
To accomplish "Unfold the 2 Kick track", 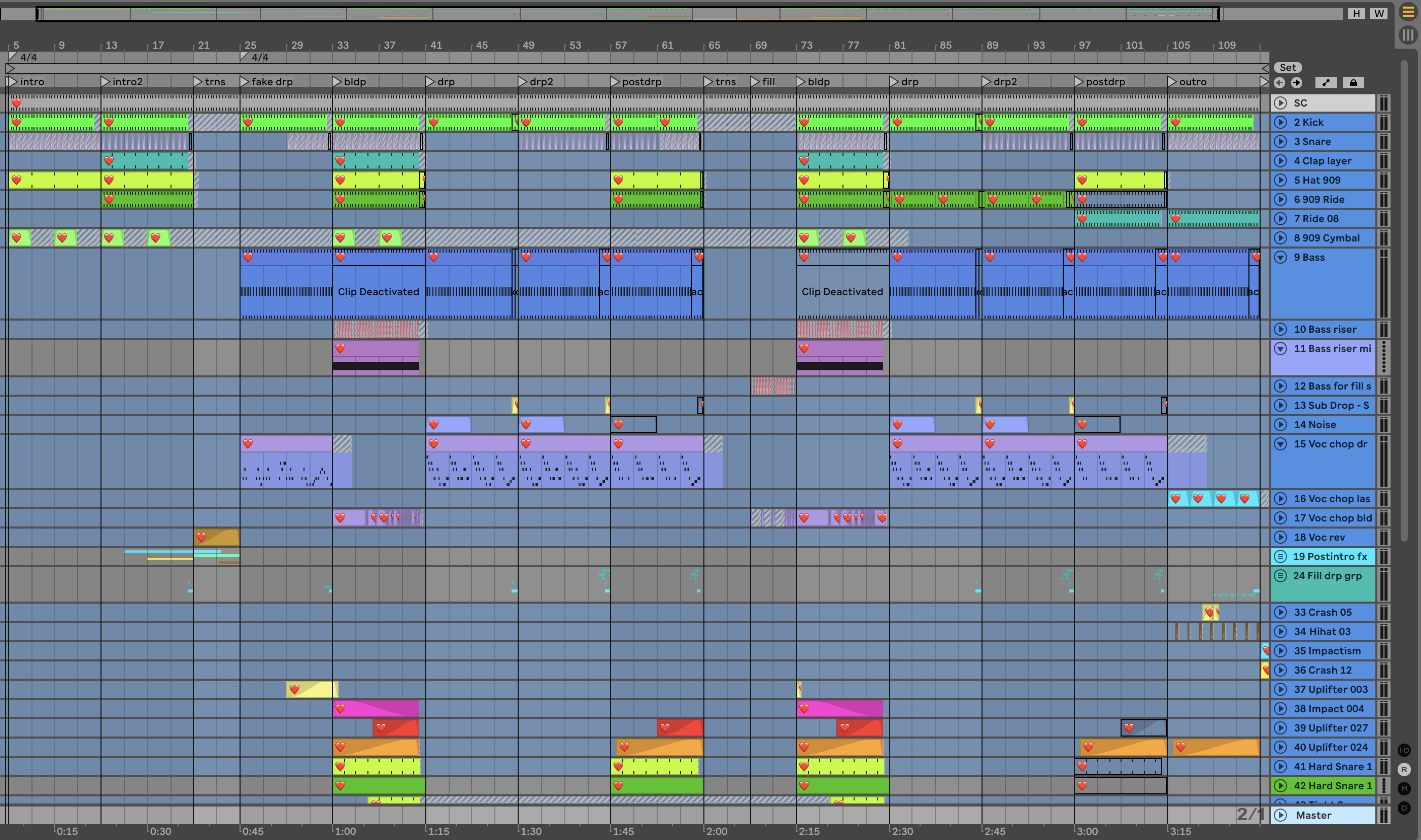I will (x=1280, y=122).
